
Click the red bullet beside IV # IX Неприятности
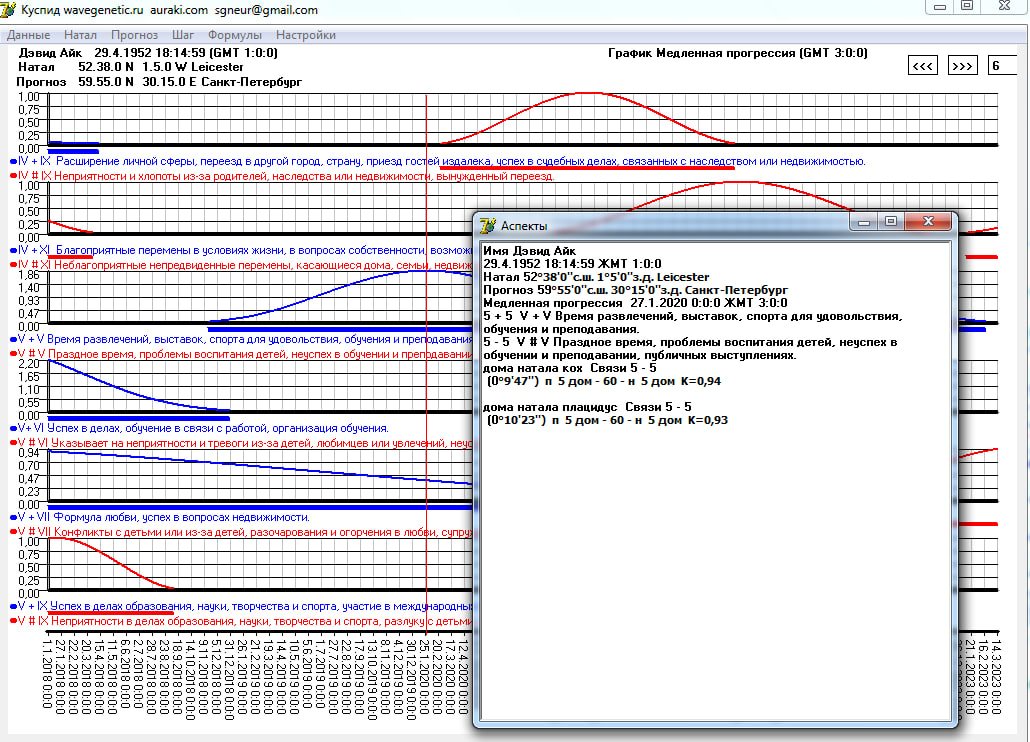pos(13,176)
